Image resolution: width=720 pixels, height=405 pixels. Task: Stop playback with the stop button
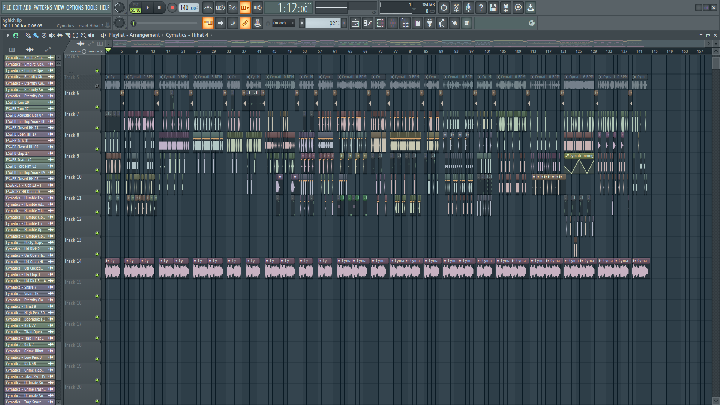(160, 8)
